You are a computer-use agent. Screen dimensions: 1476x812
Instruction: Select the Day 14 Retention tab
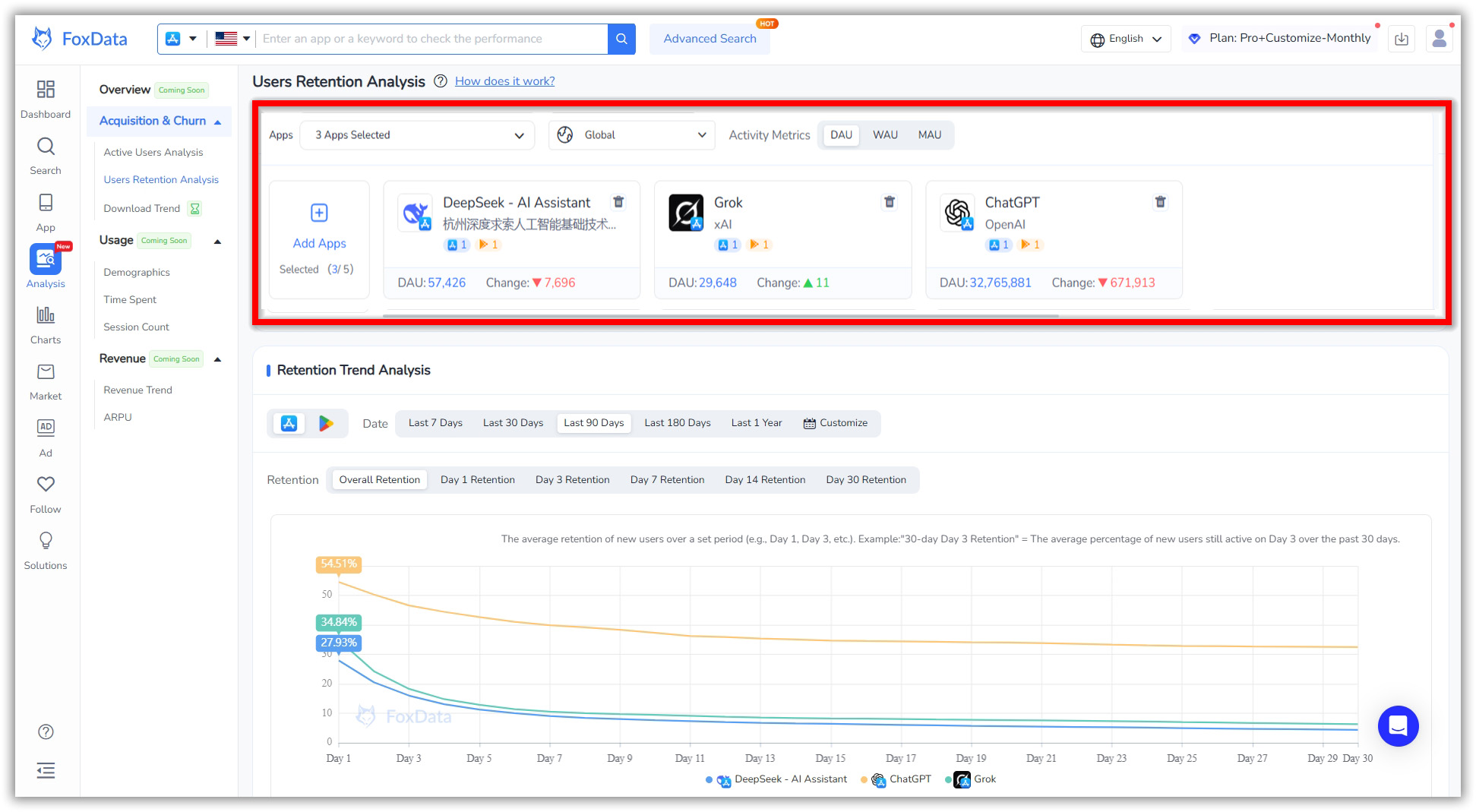765,480
